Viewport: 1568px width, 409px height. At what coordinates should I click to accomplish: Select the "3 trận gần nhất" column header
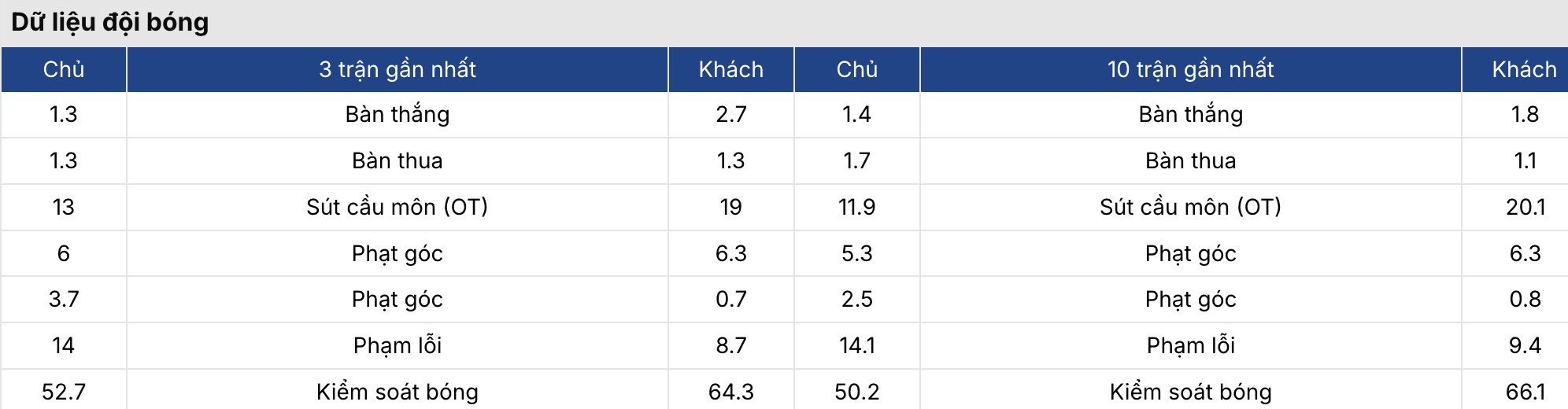[398, 69]
